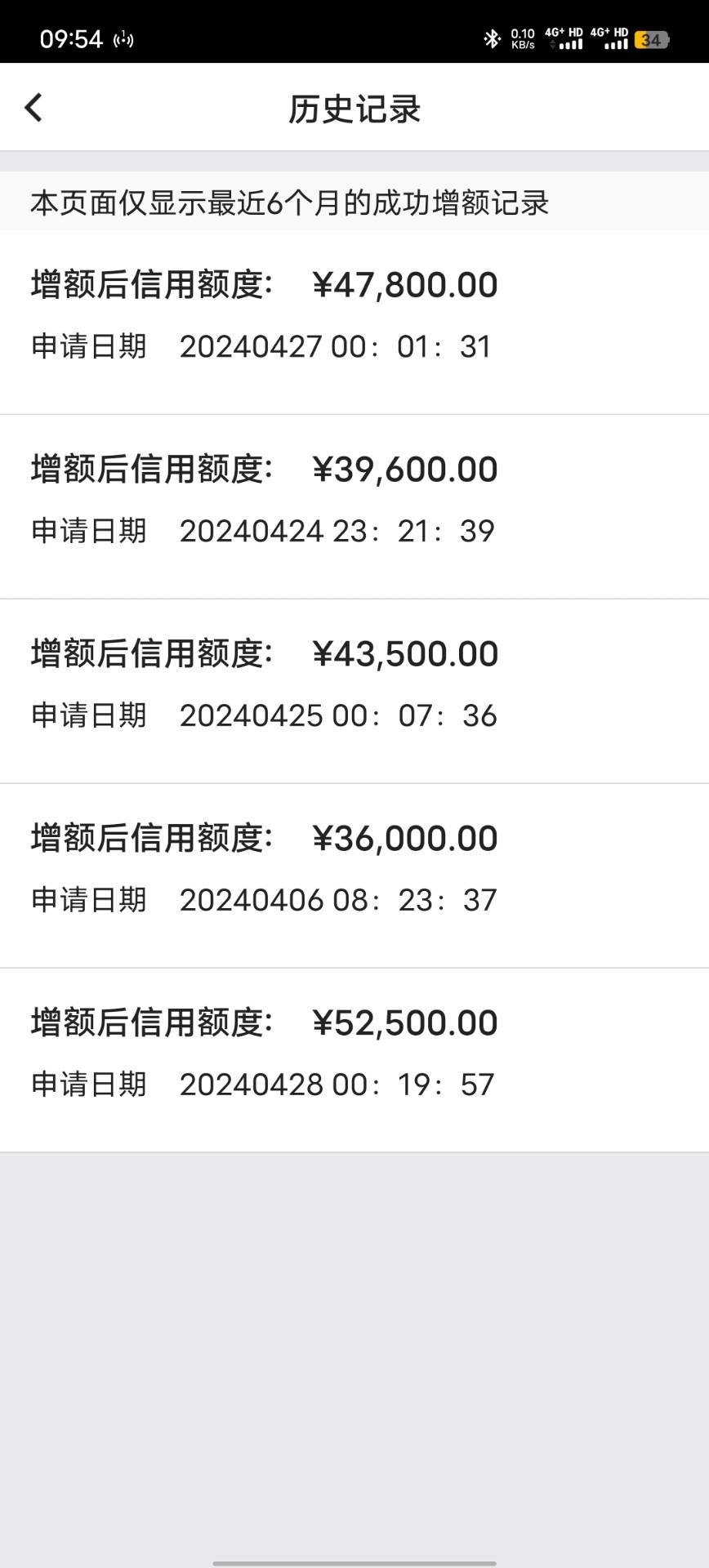Open the ¥52,500.00 credit limit record

(x=354, y=1061)
